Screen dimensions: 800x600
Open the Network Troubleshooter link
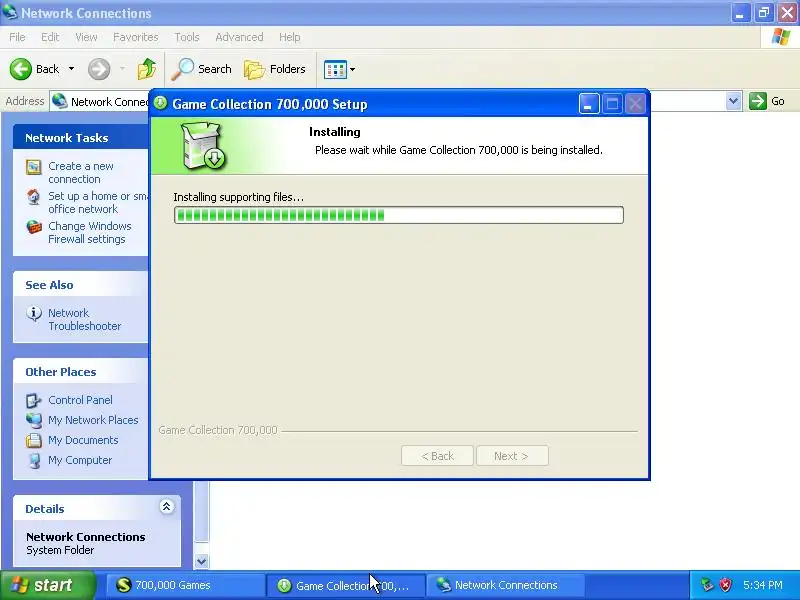pyautogui.click(x=85, y=319)
